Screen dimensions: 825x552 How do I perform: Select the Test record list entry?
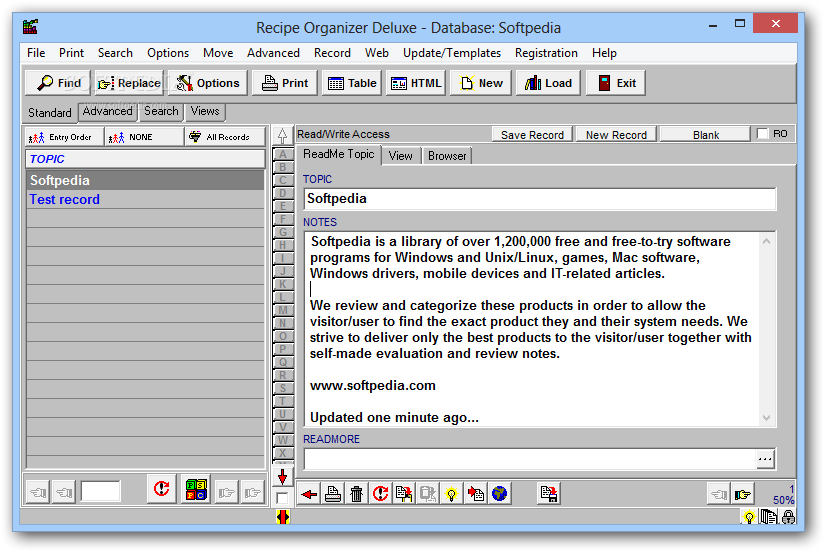click(x=145, y=199)
